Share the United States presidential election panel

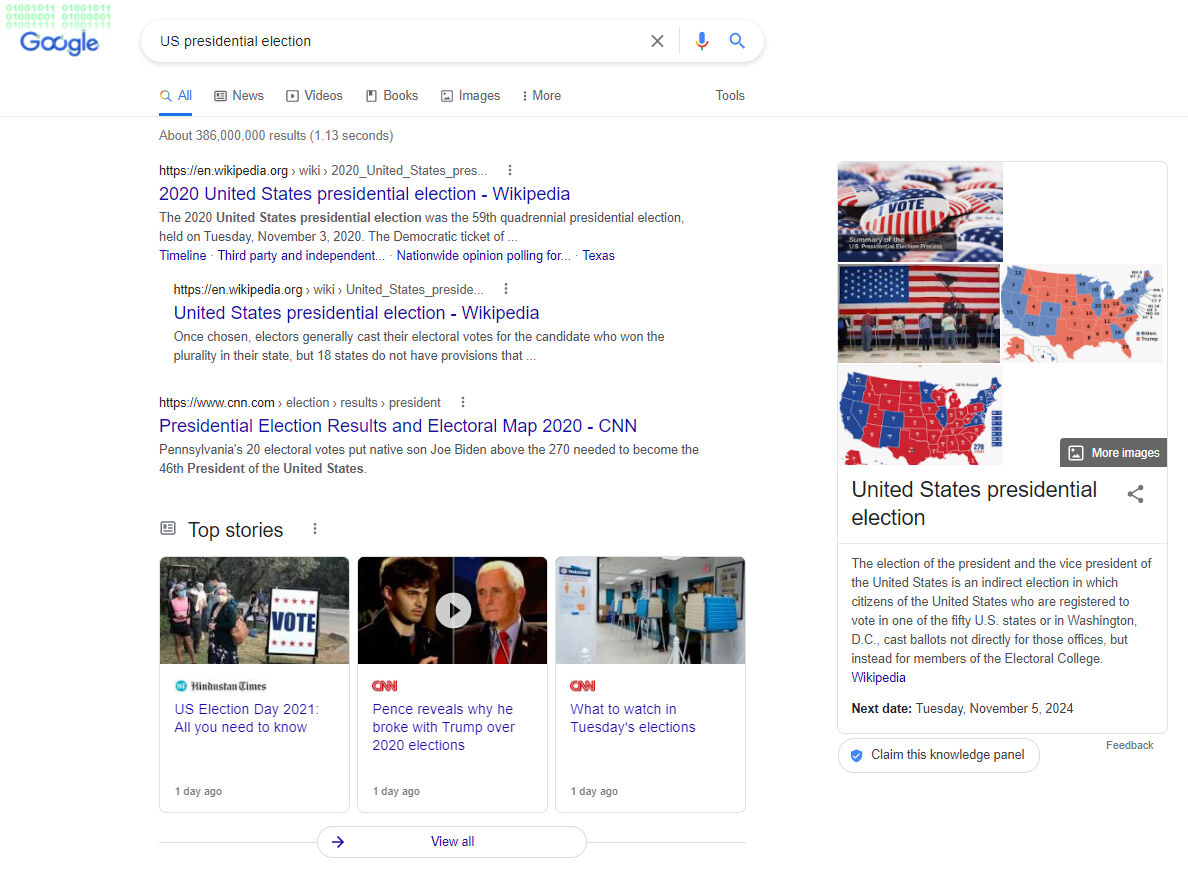(1135, 494)
